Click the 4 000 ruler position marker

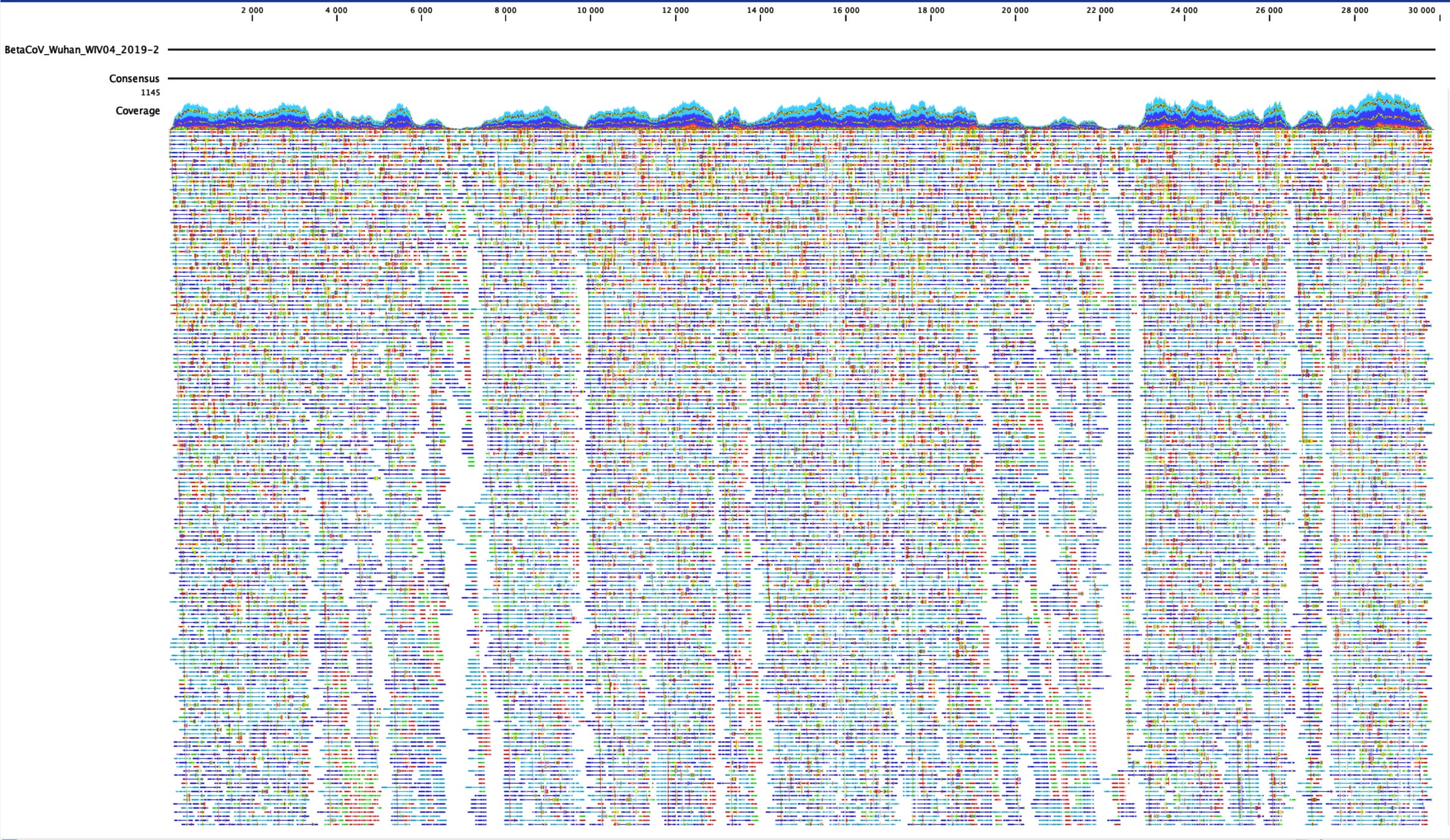click(x=337, y=11)
